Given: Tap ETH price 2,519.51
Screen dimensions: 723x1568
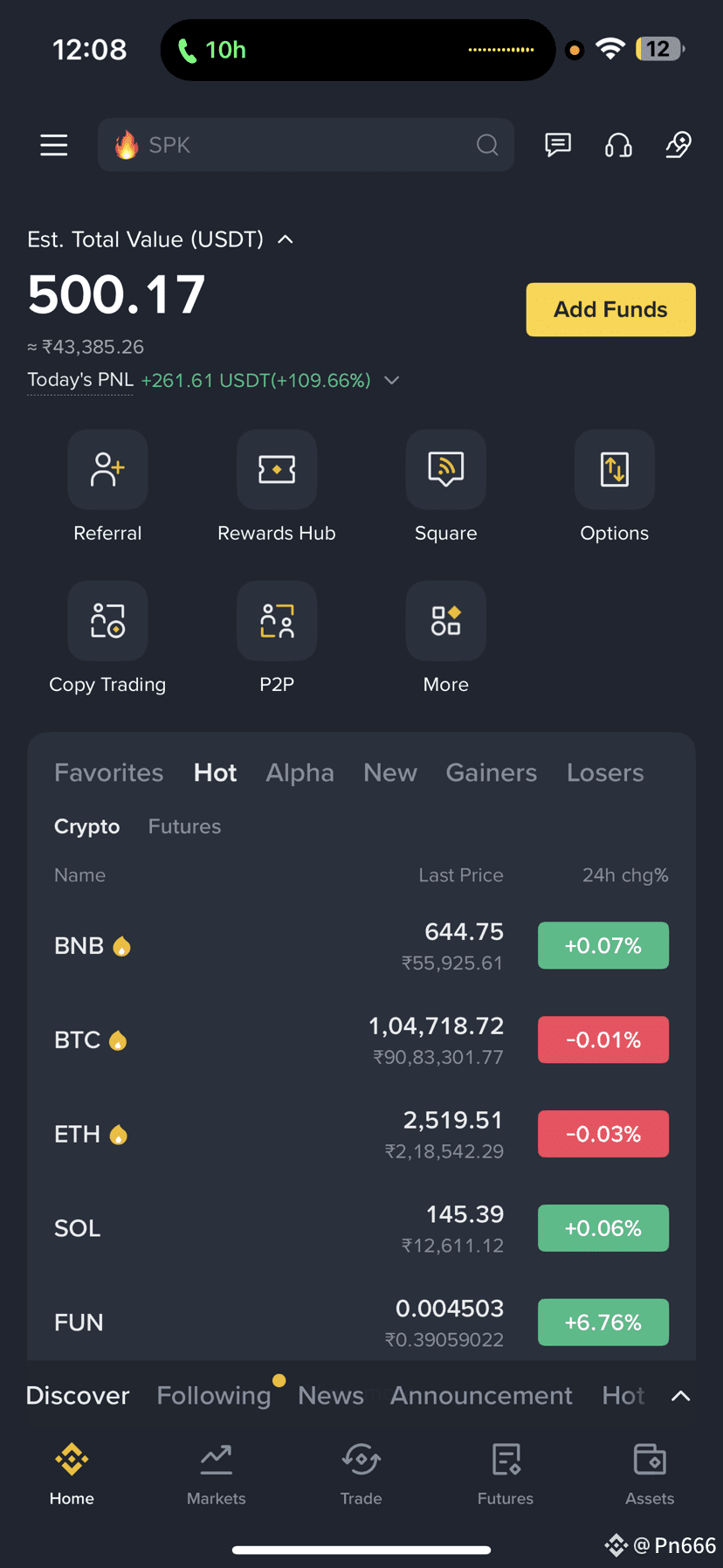Looking at the screenshot, I should click(453, 1120).
